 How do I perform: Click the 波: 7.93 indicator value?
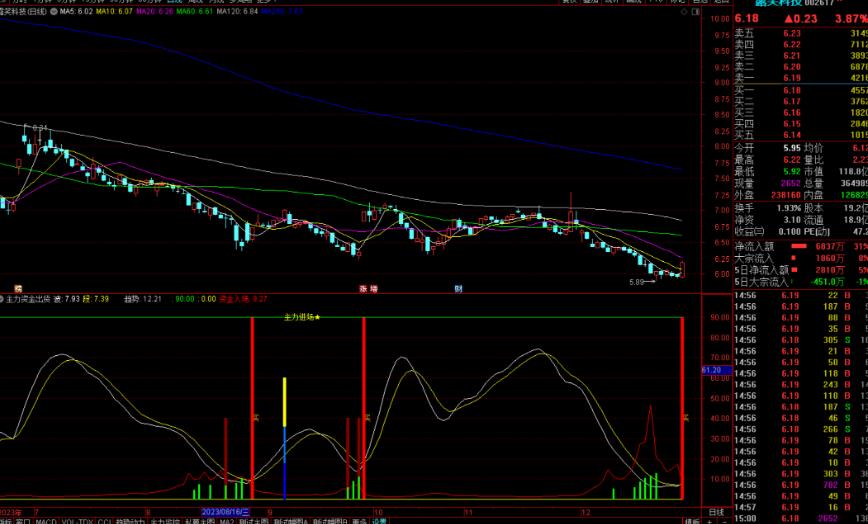click(x=66, y=299)
